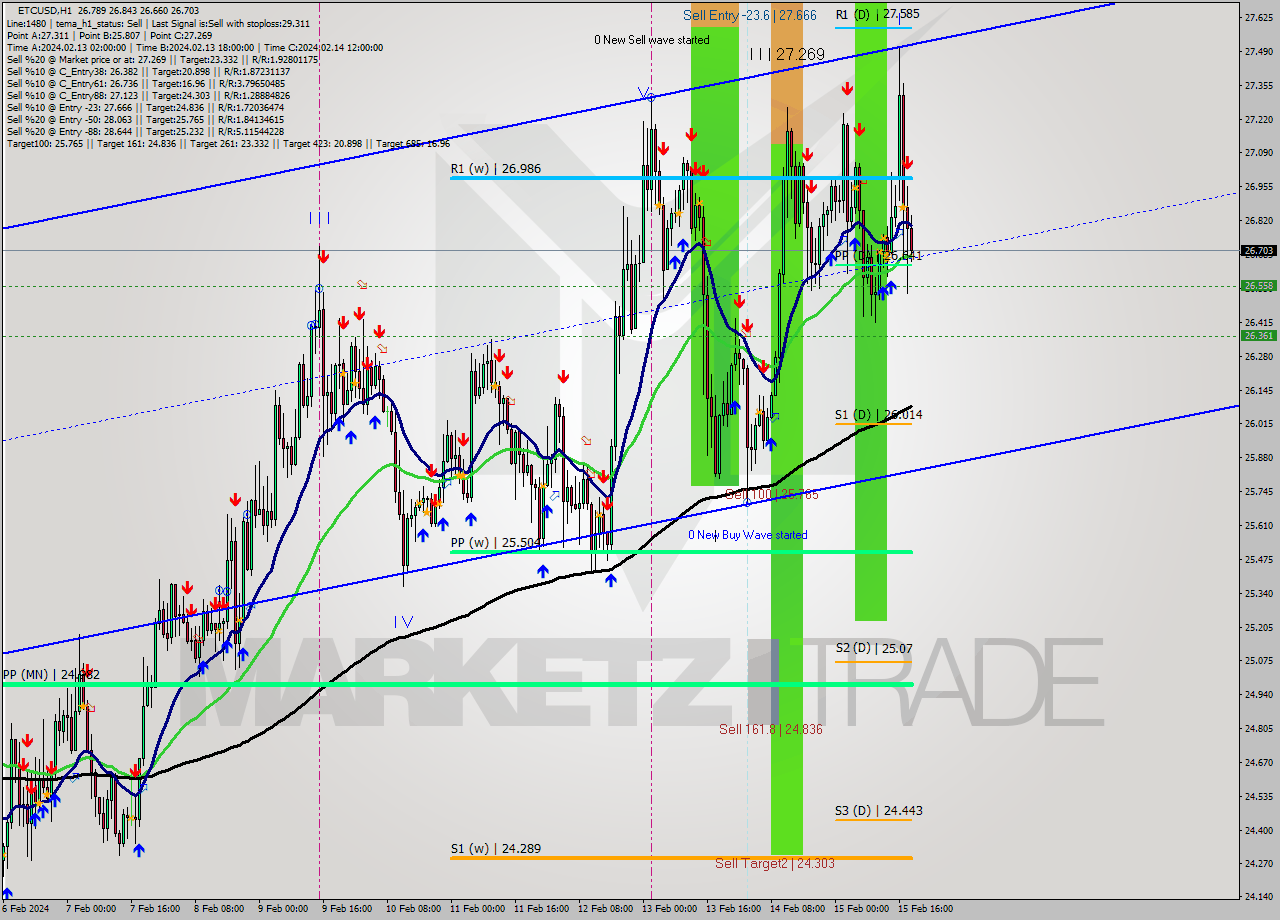The height and width of the screenshot is (920, 1280).
Task: Click the green price marker 26.361
Action: [1259, 335]
